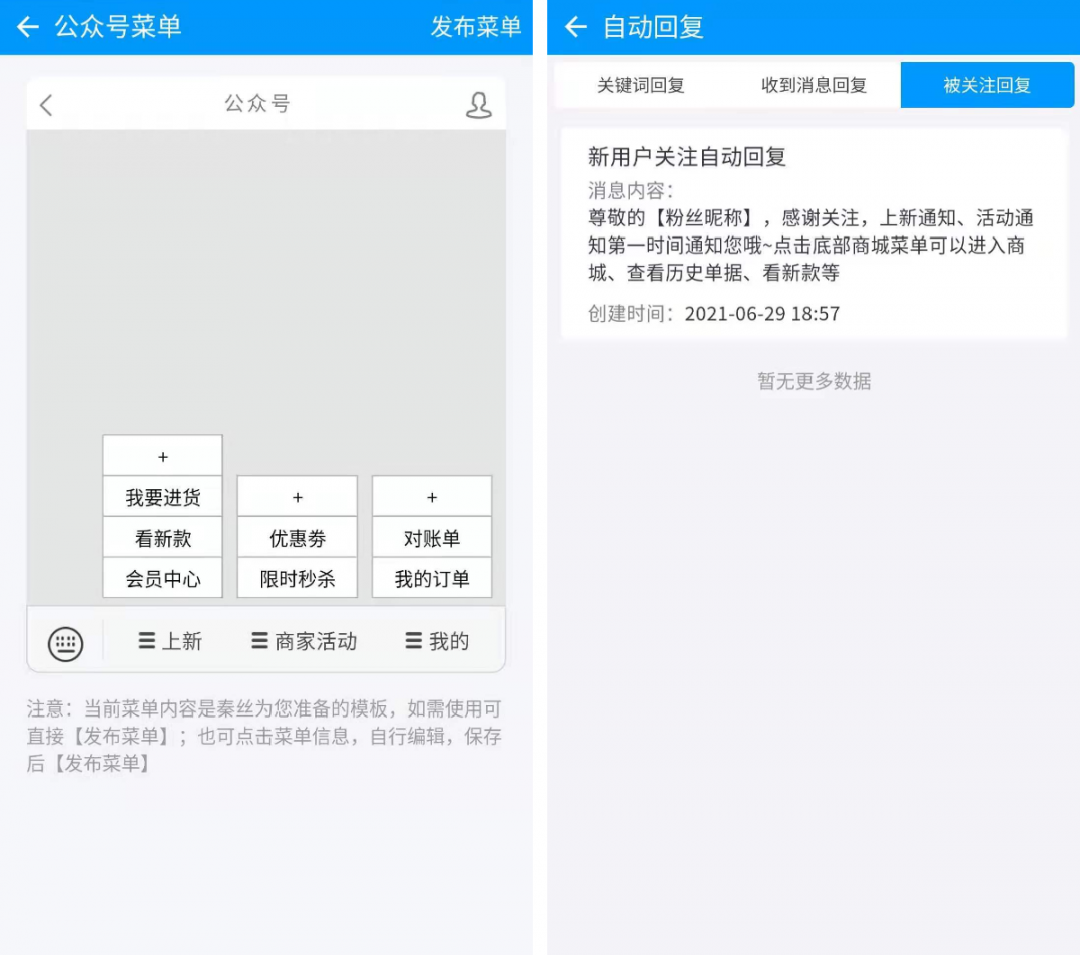Open the 商家活动 main menu
Viewport: 1080px width, 955px height.
tap(304, 641)
